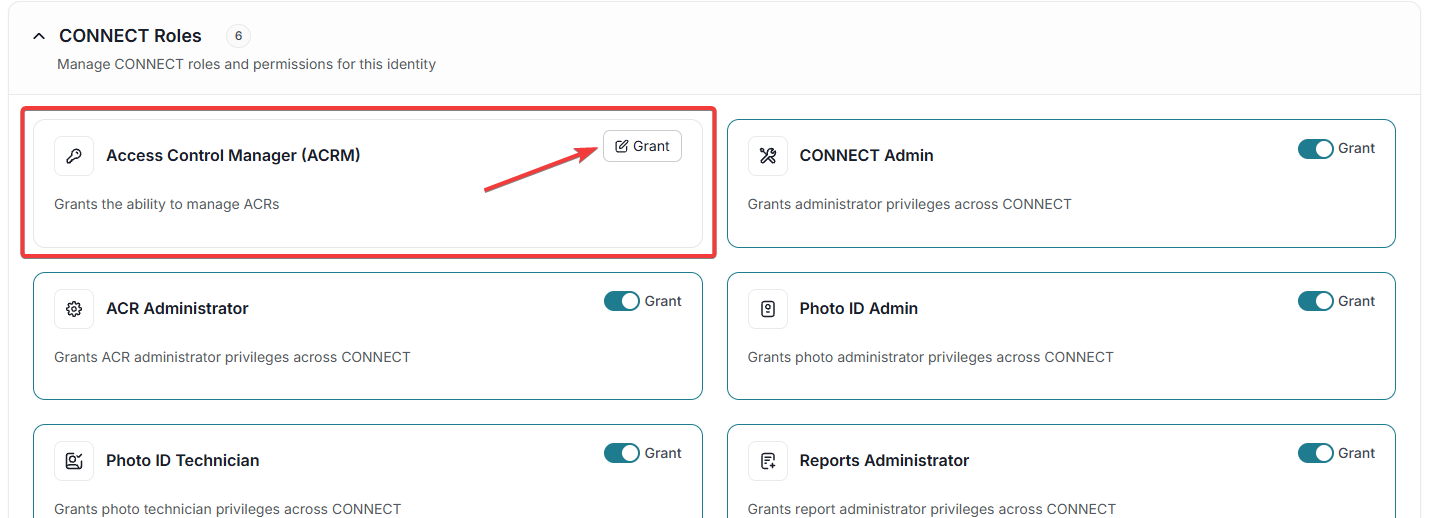Click the tools icon beside CONNECT Admin

768,156
